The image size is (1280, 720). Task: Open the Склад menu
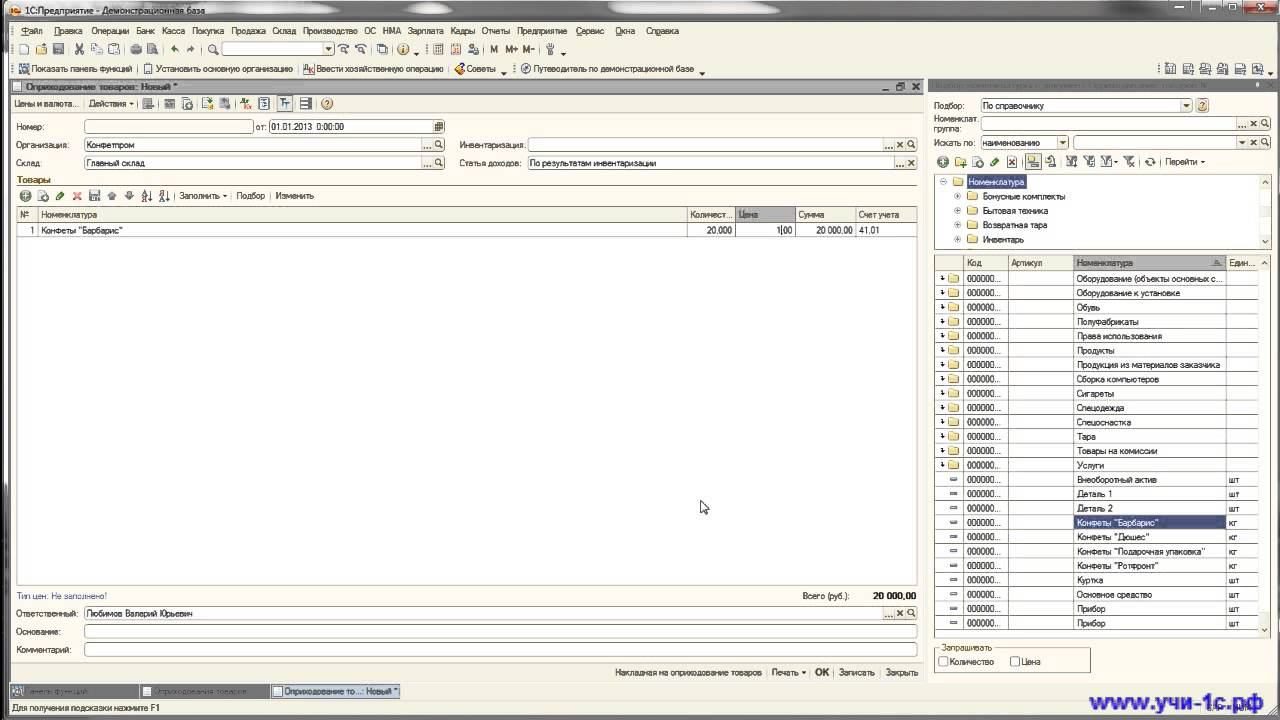pos(284,31)
